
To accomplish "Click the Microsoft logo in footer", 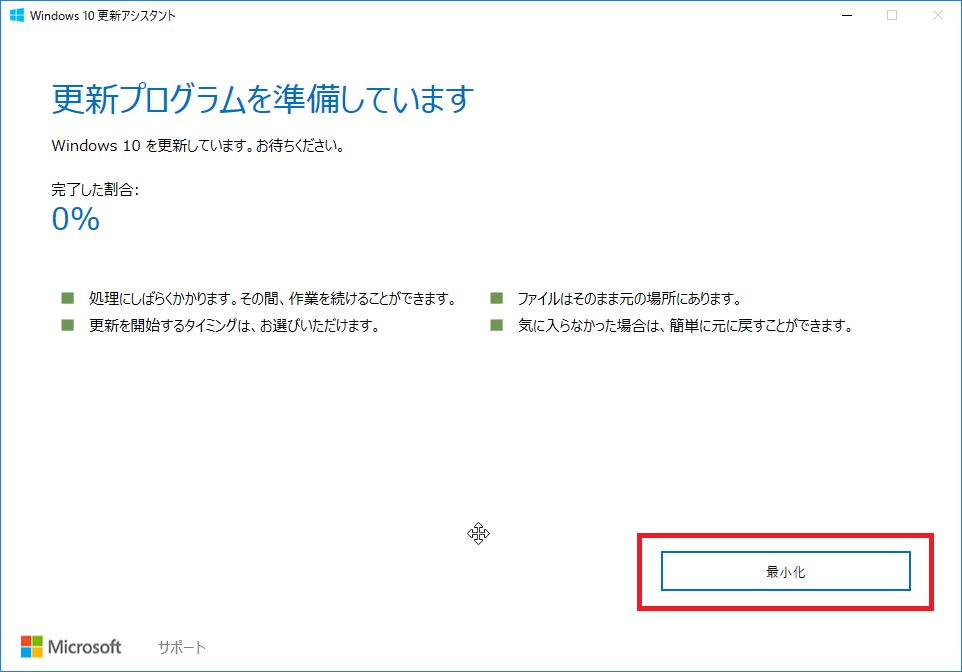I will [71, 647].
